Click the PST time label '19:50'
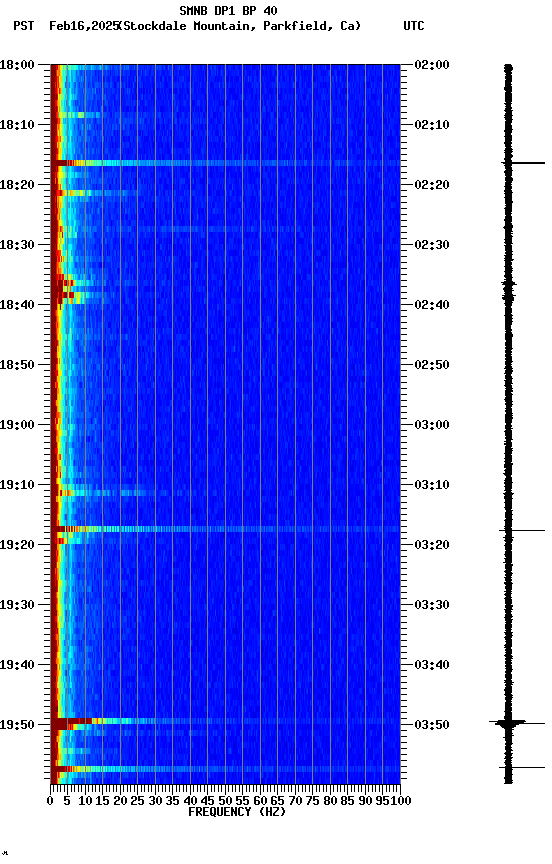This screenshot has width=552, height=864. tap(17, 725)
